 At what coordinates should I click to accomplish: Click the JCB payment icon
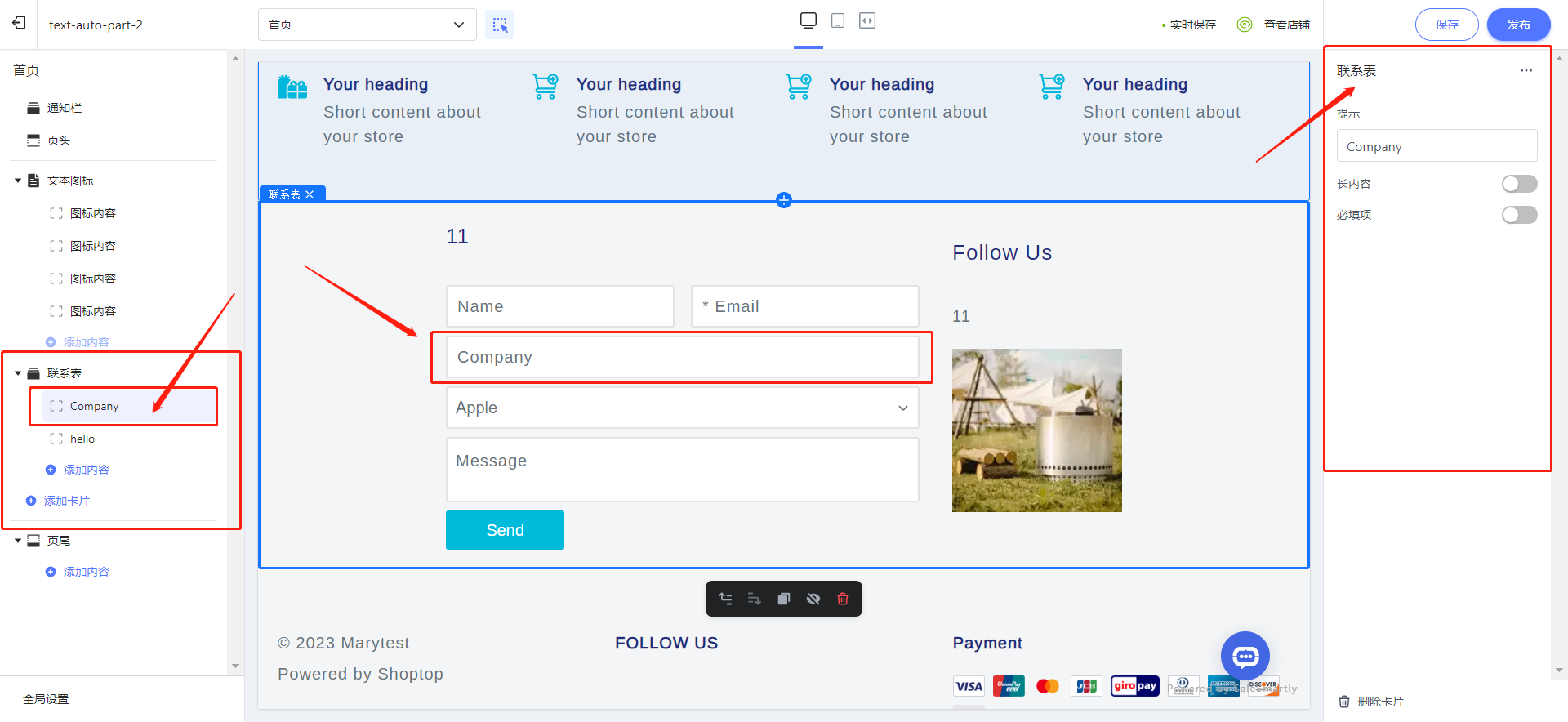(x=1087, y=686)
